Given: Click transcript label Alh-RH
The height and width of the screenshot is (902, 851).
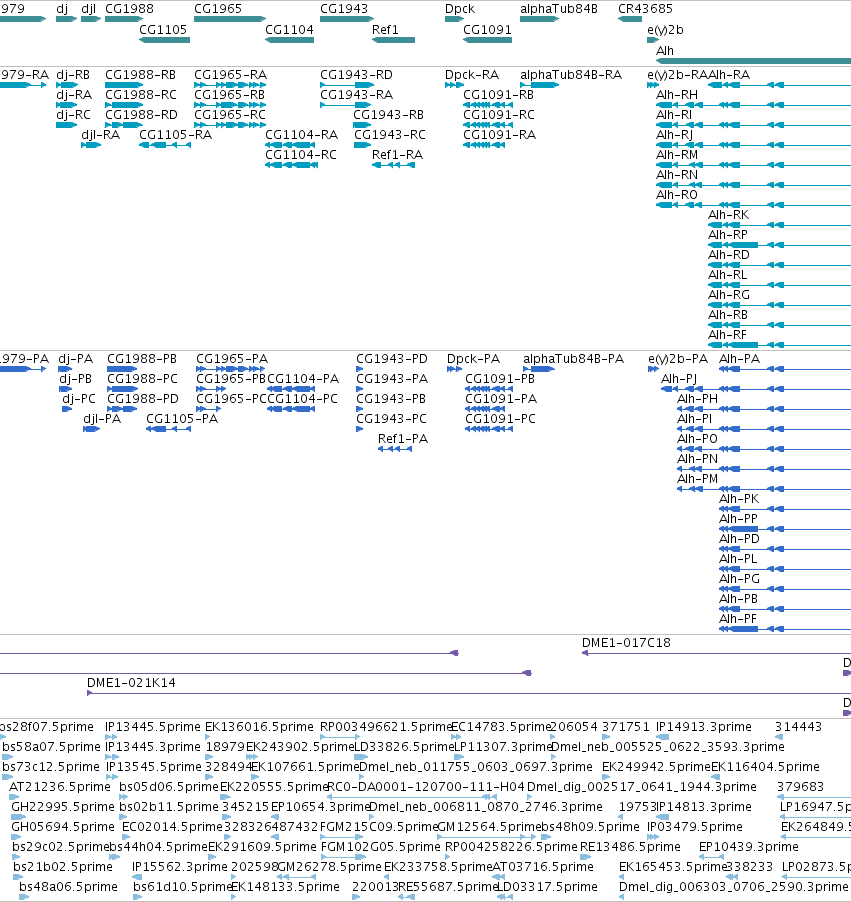Looking at the screenshot, I should point(677,95).
